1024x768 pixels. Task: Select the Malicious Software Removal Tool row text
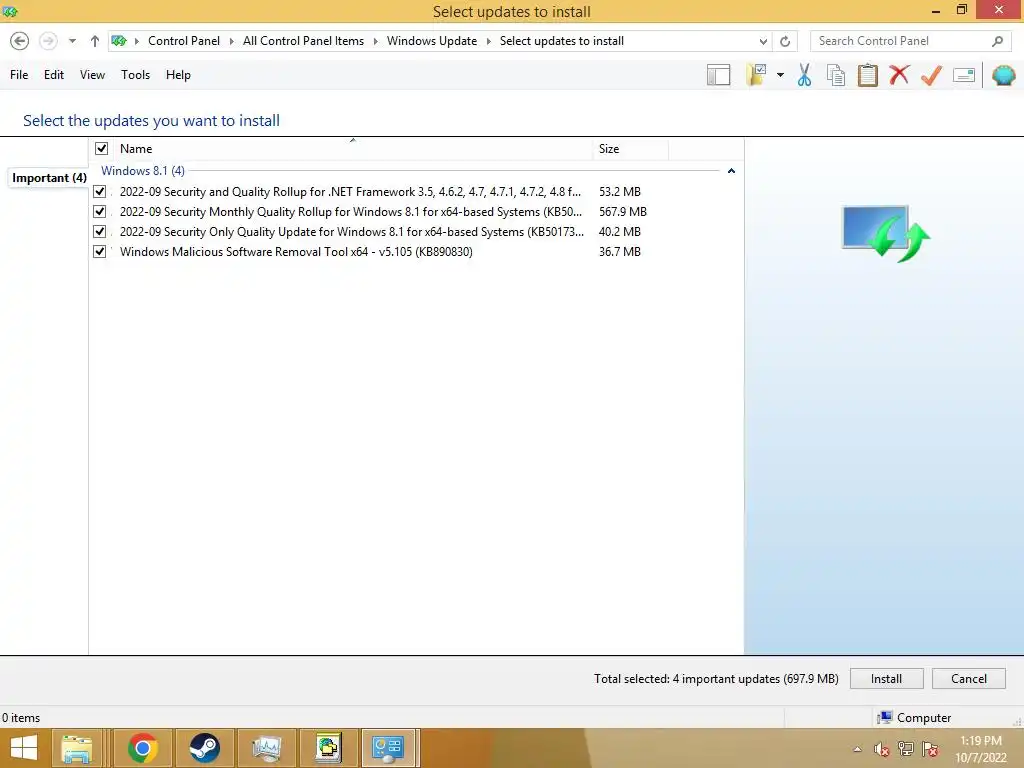click(x=296, y=251)
